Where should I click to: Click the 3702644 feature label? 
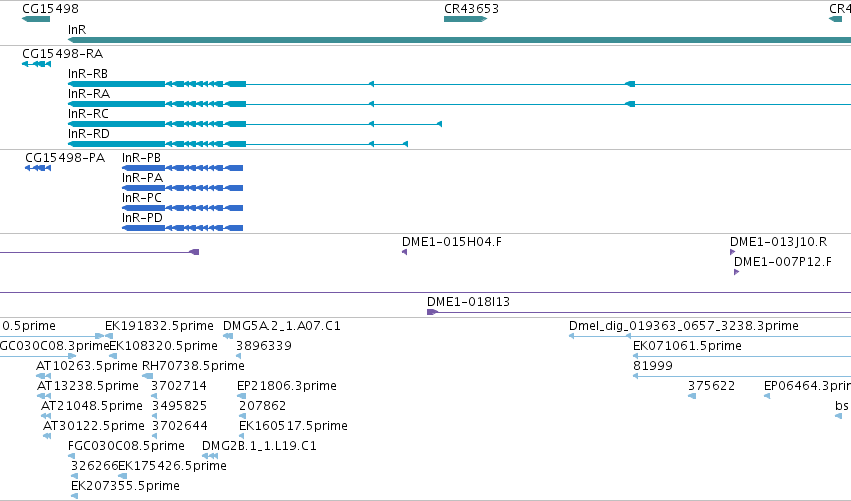[x=180, y=426]
